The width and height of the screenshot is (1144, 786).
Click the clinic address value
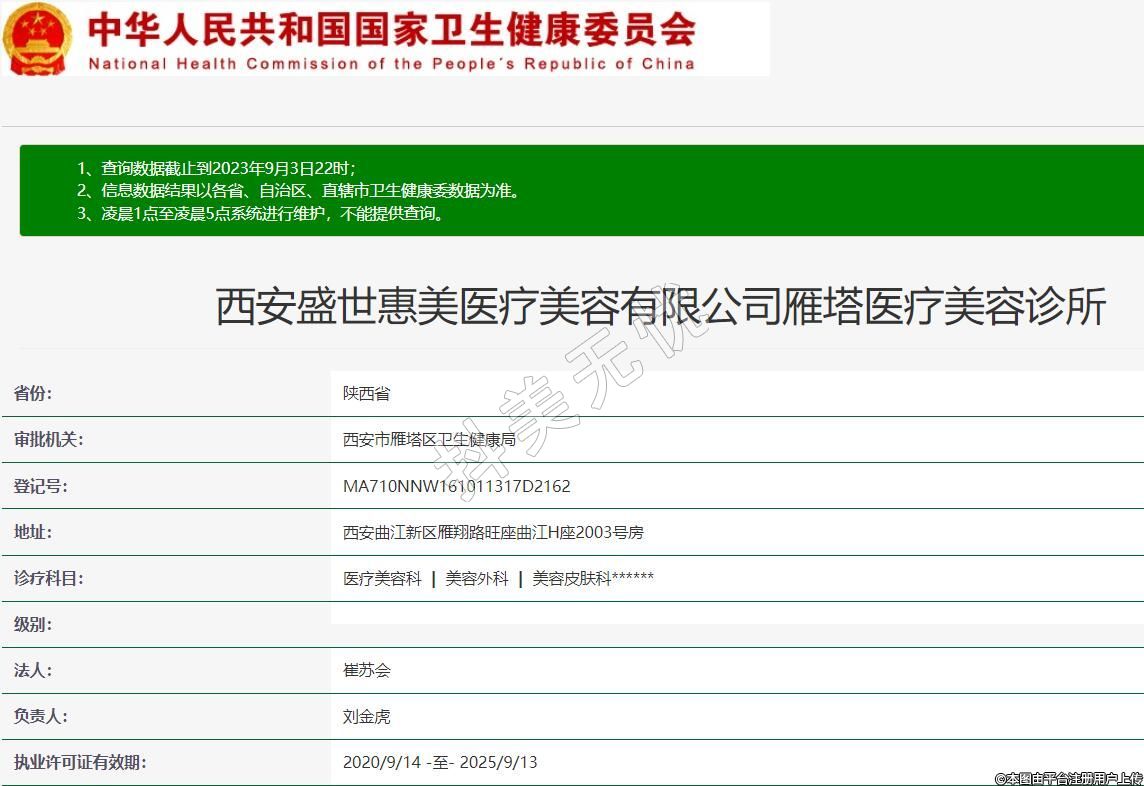[x=493, y=532]
